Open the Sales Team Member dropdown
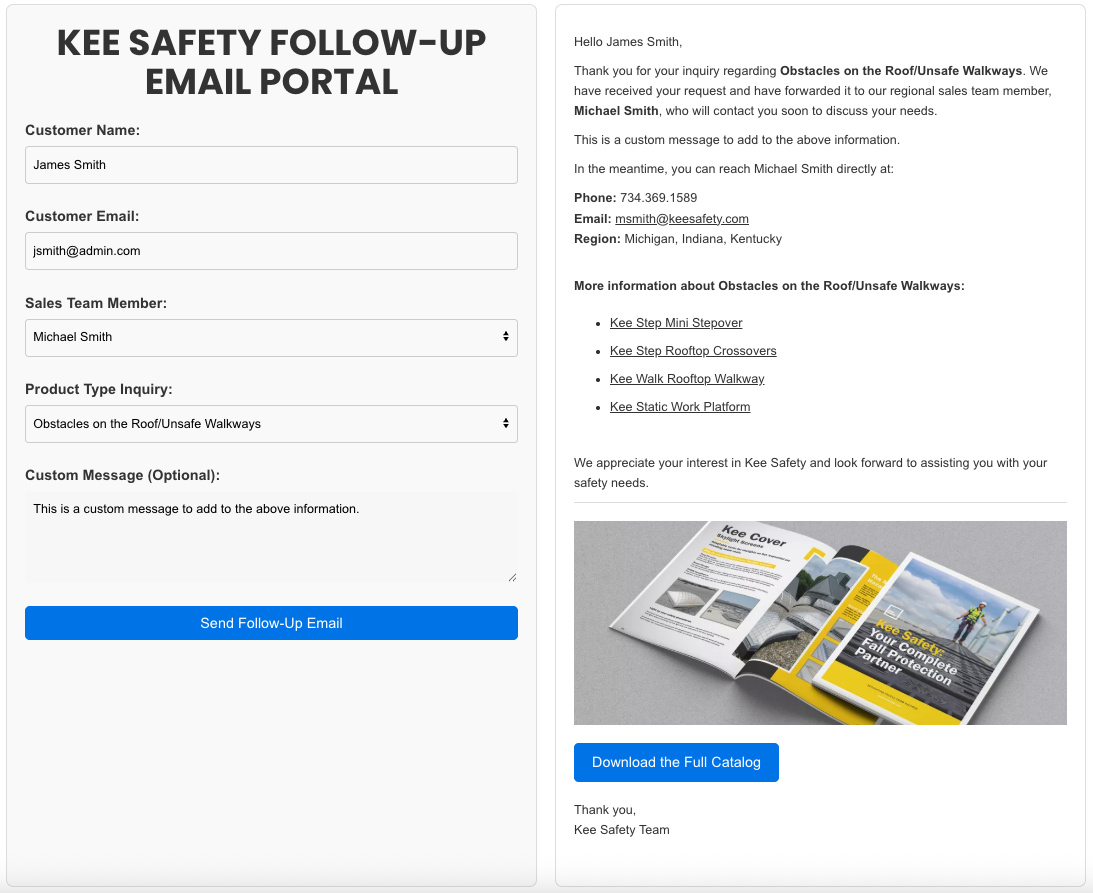The image size is (1093, 893). pyautogui.click(x=271, y=337)
